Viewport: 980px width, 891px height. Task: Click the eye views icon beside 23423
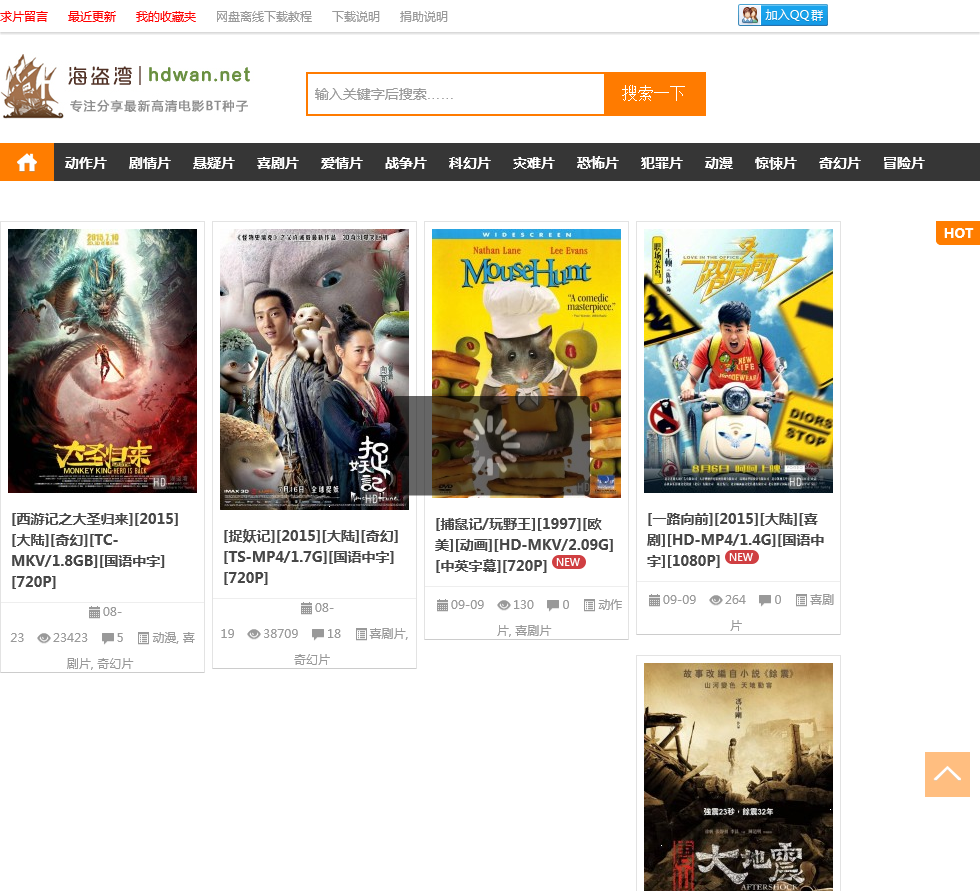(x=44, y=638)
